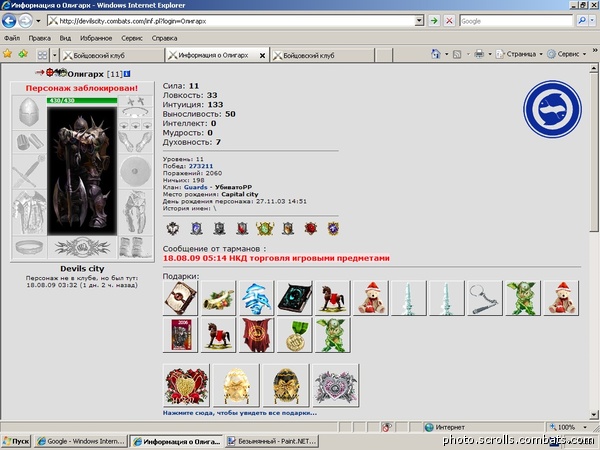Screen dimensions: 600x450
Task: Click the crossed swords weapon slot
Action: pyautogui.click(x=29, y=172)
